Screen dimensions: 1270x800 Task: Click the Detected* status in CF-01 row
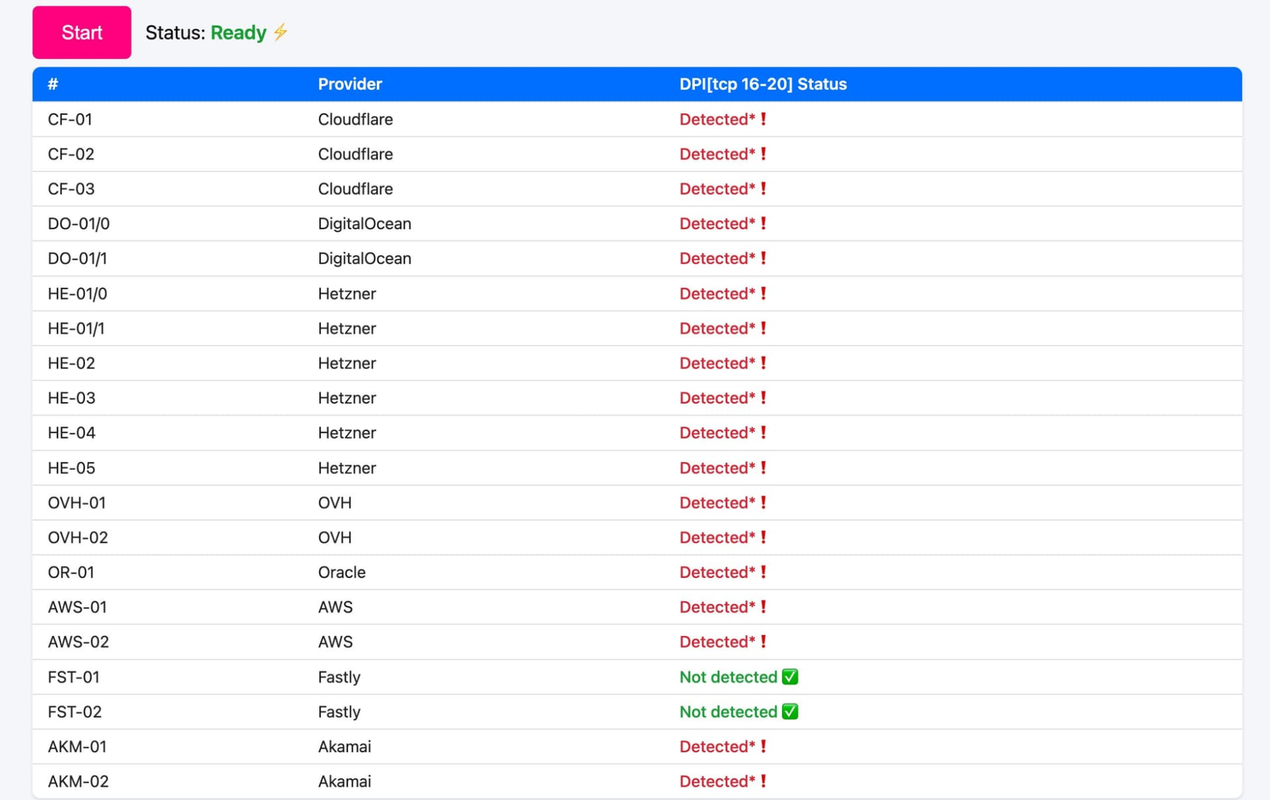[717, 119]
